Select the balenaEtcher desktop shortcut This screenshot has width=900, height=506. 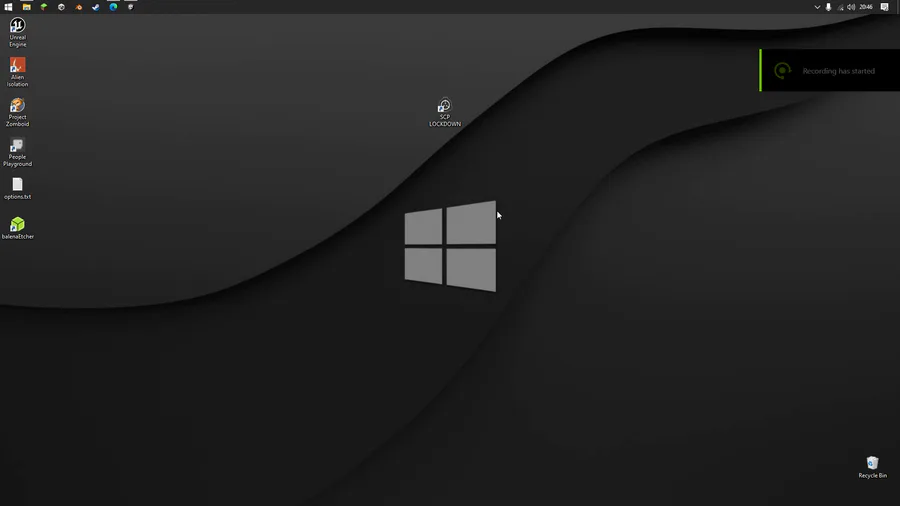[x=18, y=228]
